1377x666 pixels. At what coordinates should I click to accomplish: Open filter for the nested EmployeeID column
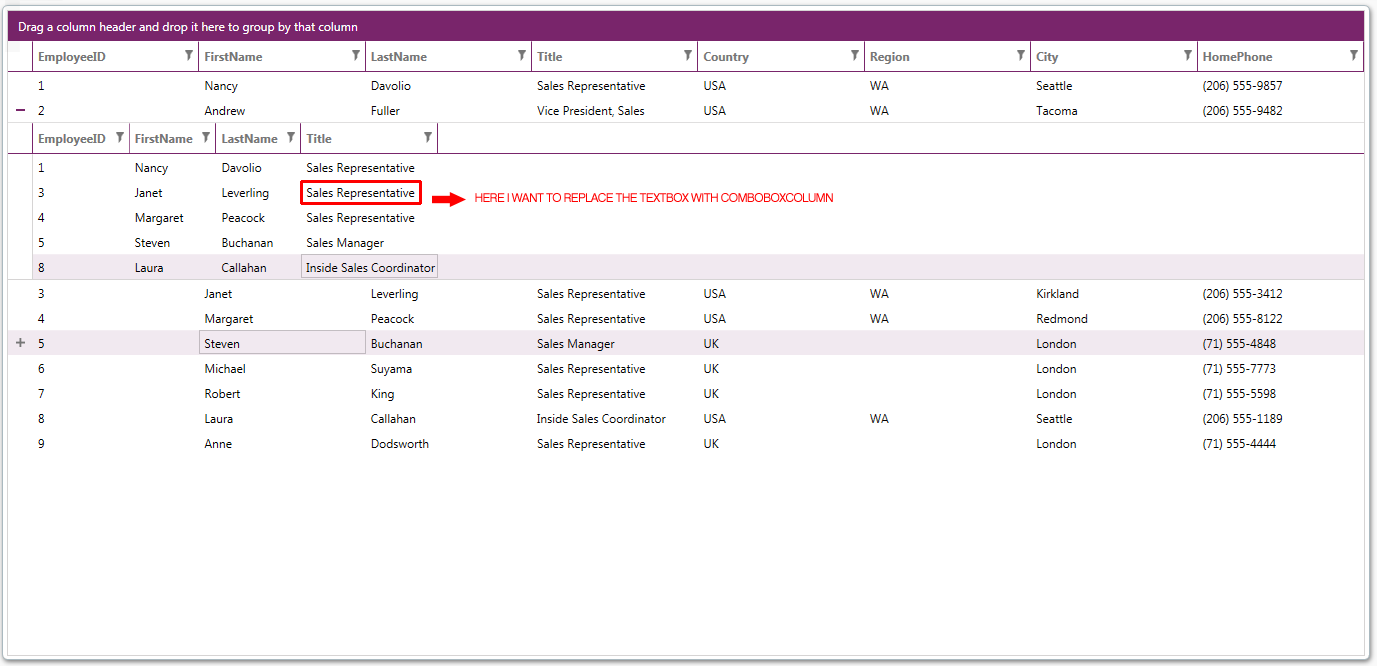(120, 138)
